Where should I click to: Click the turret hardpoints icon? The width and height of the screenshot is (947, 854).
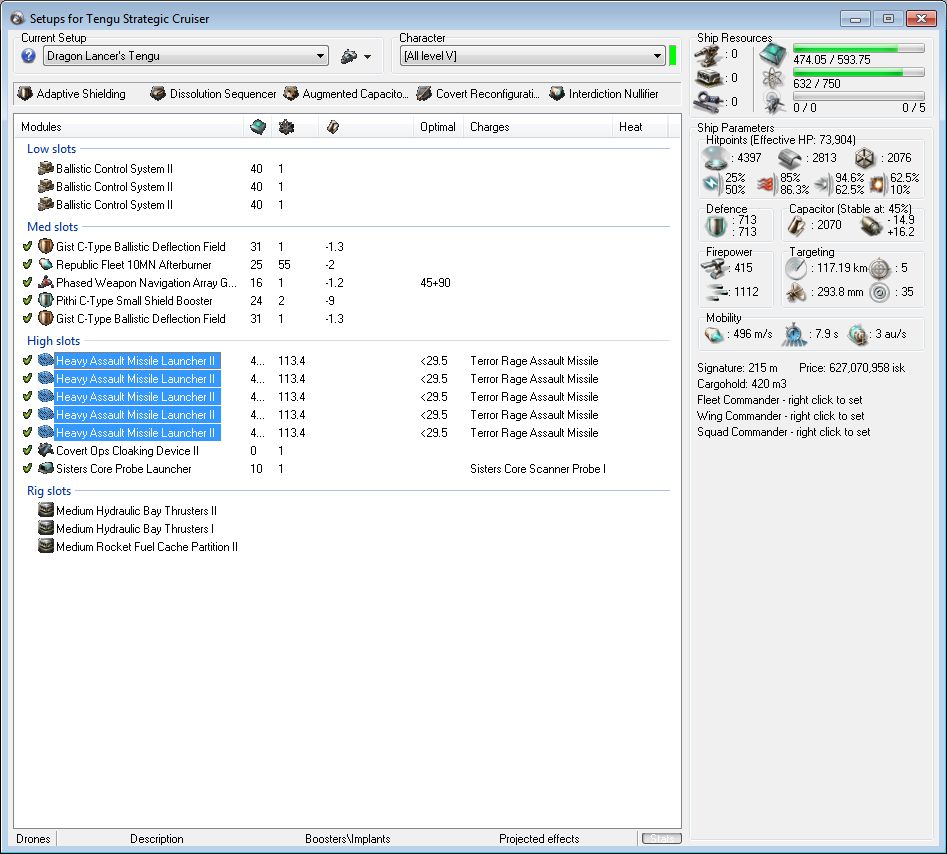point(707,55)
